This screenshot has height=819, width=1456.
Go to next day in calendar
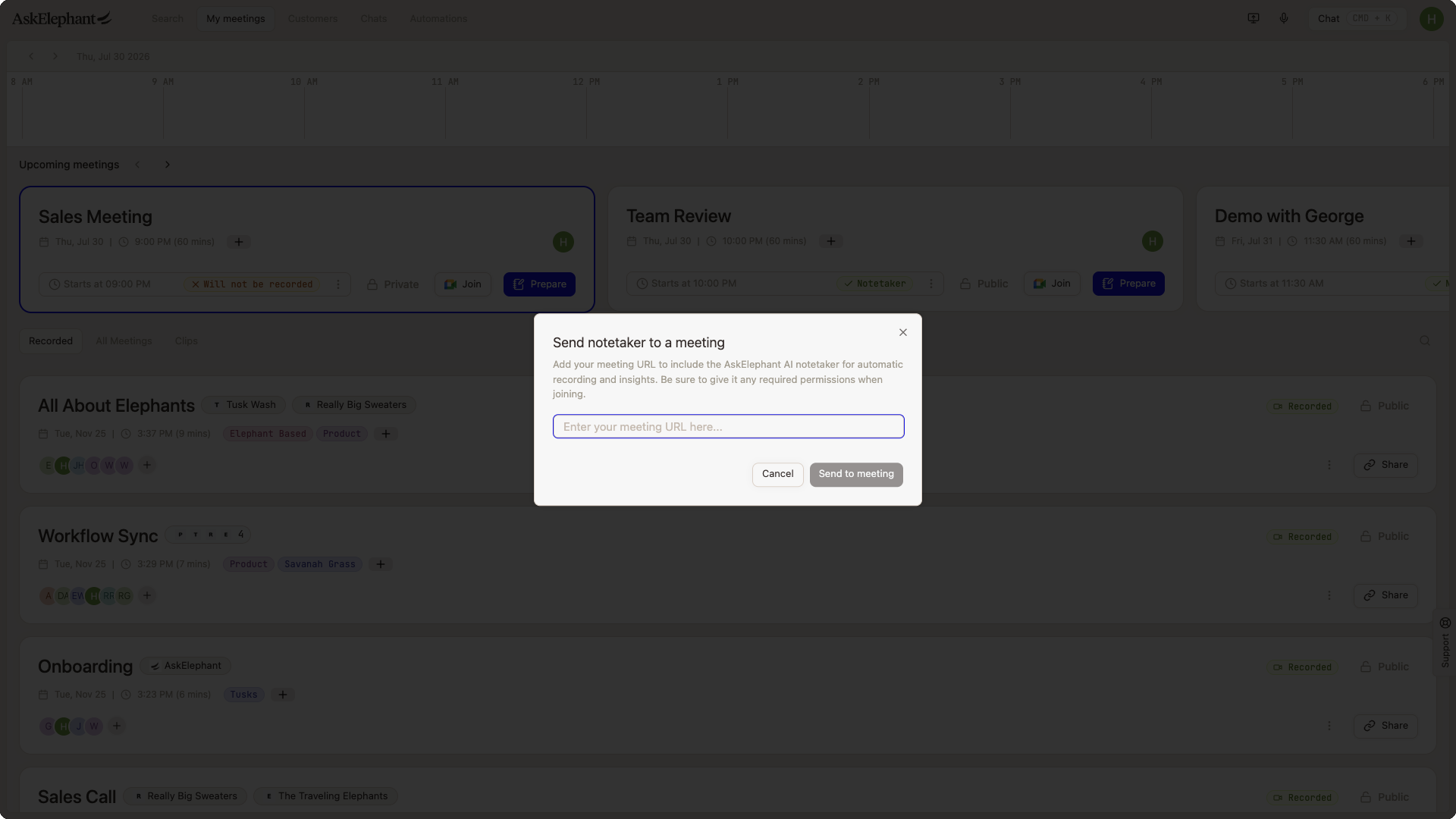[55, 56]
